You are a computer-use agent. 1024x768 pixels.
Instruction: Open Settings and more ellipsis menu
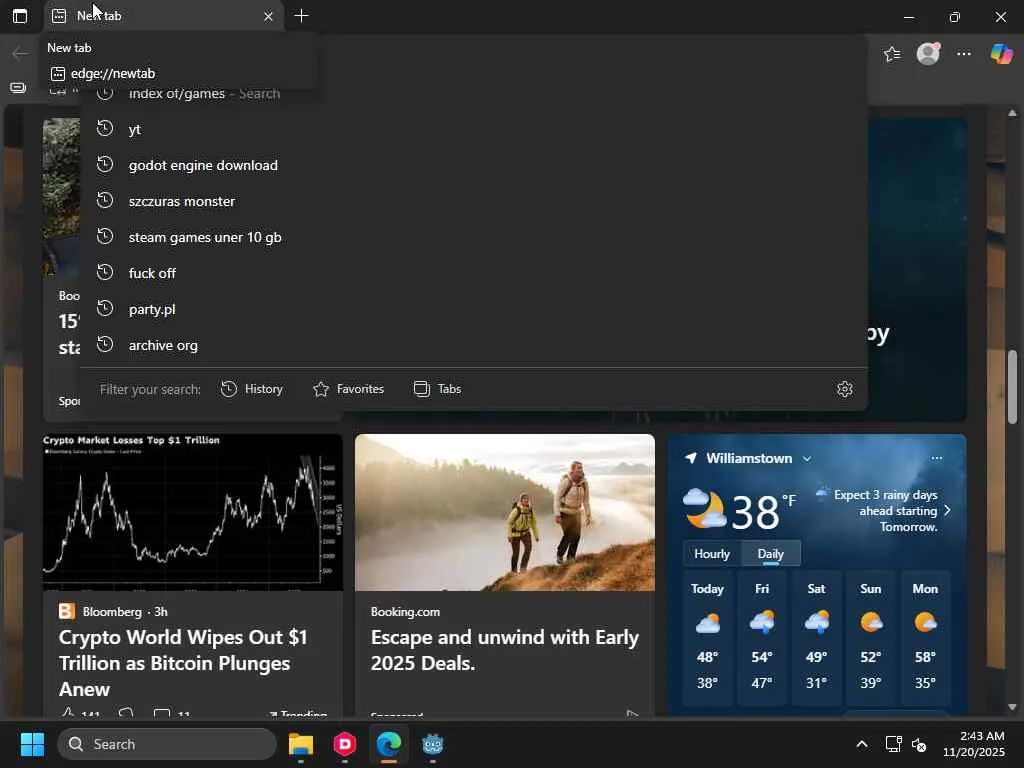tap(963, 54)
